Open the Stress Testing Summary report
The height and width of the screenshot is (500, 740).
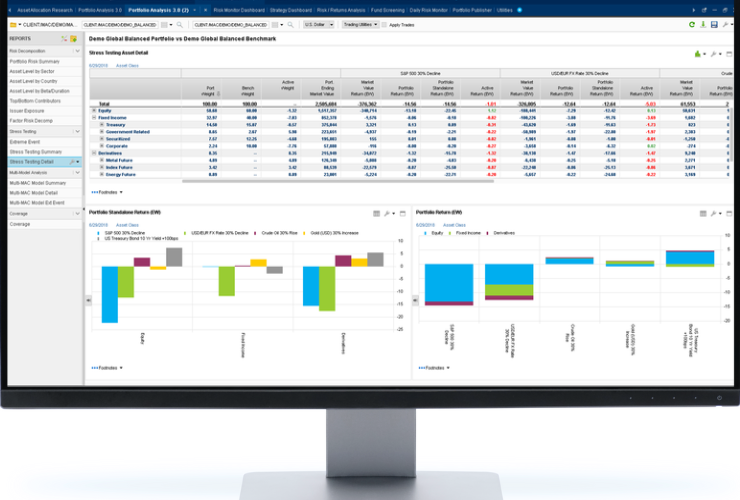tap(37, 151)
